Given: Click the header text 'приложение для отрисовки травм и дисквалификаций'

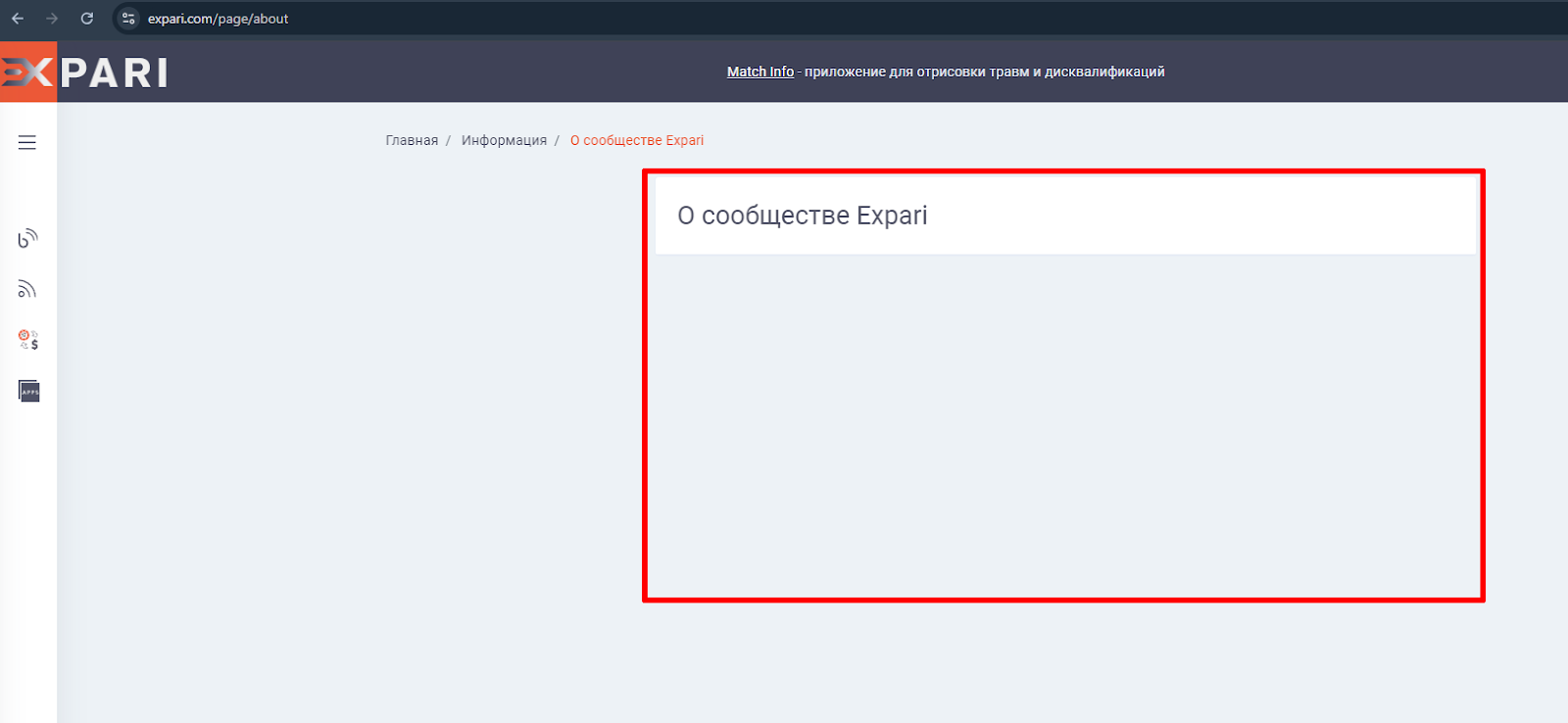Looking at the screenshot, I should pyautogui.click(x=985, y=72).
